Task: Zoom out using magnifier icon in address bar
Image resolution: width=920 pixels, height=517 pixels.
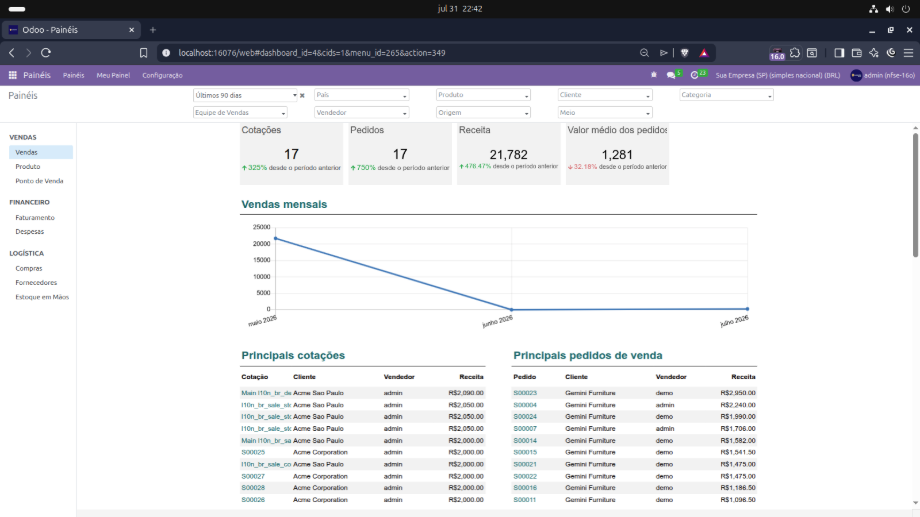Action: pos(644,53)
